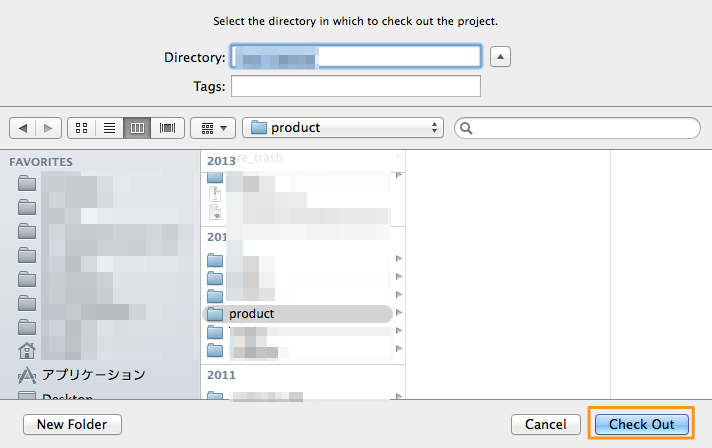Click the Check Out button

click(641, 425)
